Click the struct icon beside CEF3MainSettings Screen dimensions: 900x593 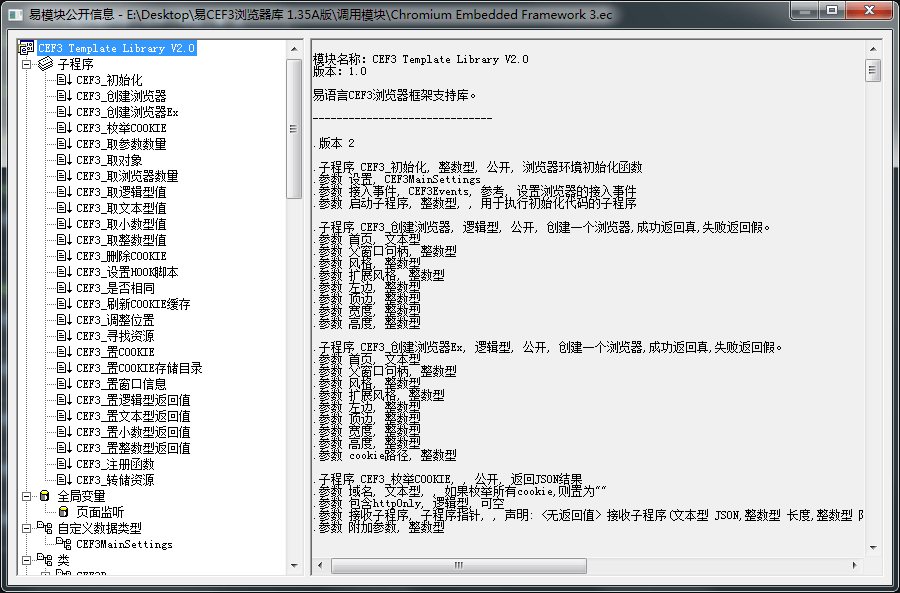tap(64, 544)
